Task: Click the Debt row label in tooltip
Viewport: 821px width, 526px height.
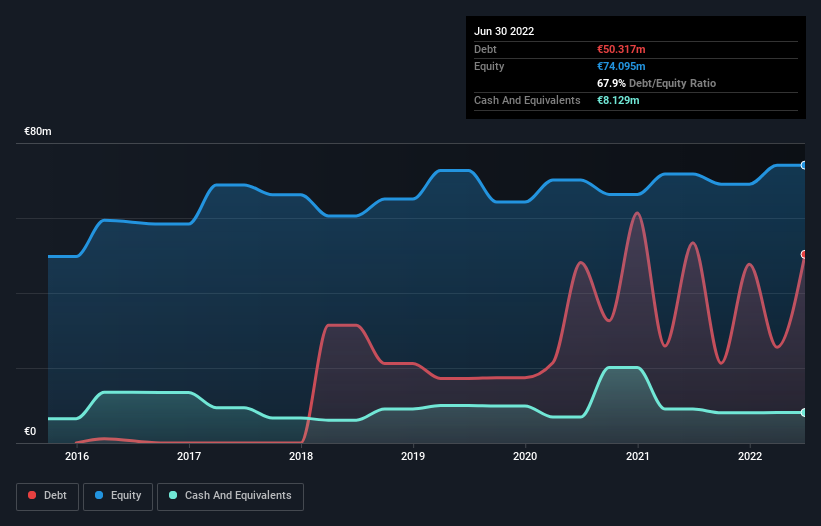Action: 485,49
